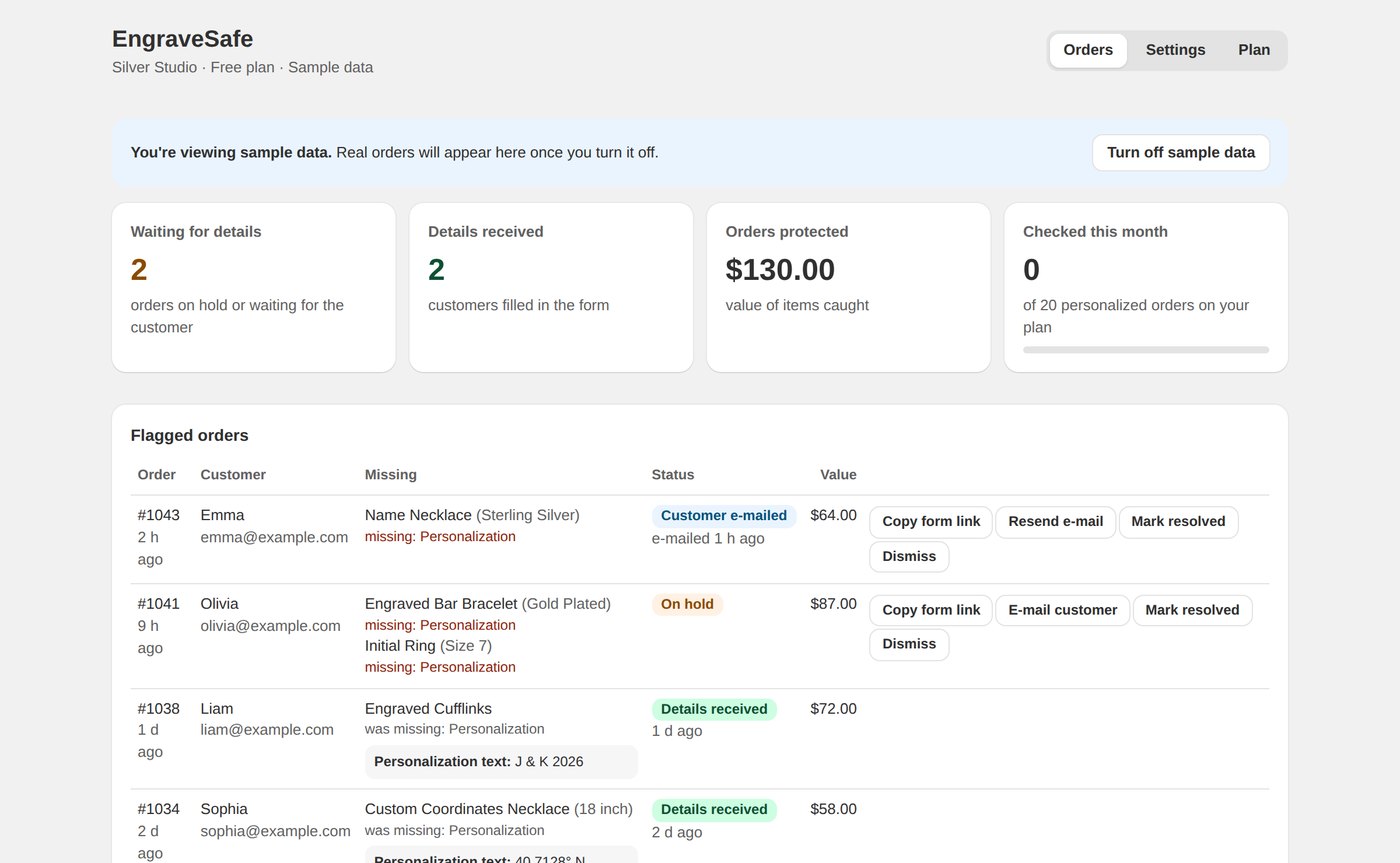Click the 'Waiting for details' card
Screen dimensions: 1400x863
pyautogui.click(x=254, y=288)
